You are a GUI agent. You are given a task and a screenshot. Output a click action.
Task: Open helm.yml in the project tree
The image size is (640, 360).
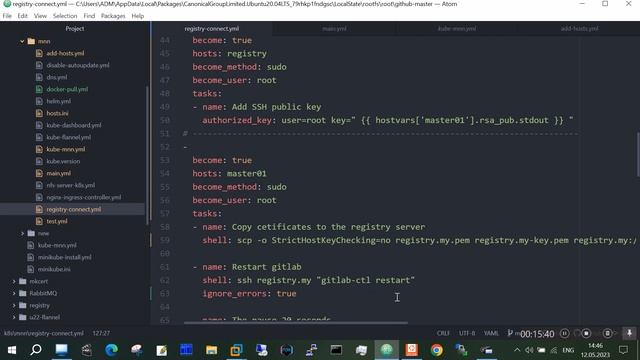(58, 101)
